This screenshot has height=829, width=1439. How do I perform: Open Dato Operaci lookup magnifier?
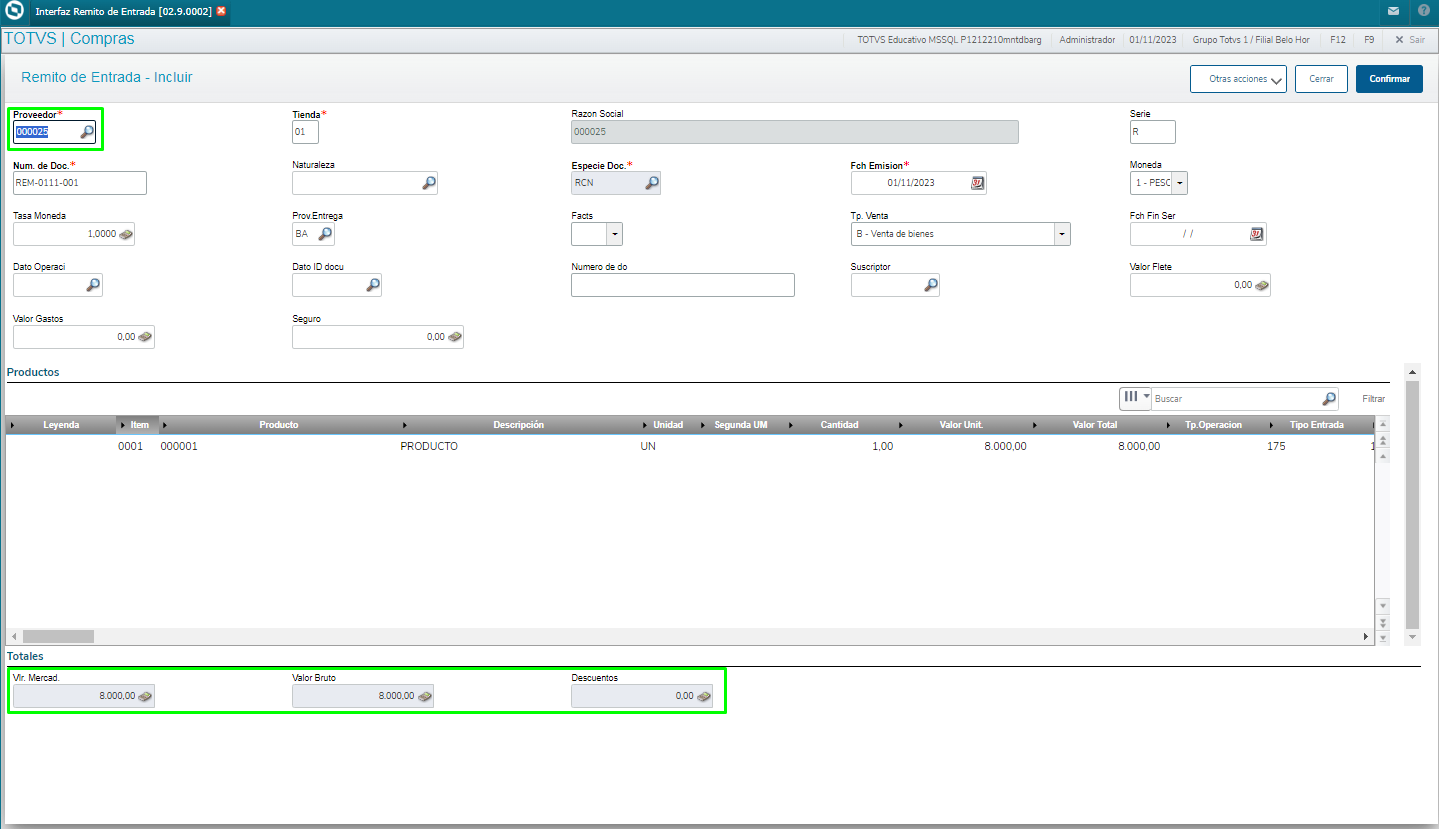pos(93,285)
